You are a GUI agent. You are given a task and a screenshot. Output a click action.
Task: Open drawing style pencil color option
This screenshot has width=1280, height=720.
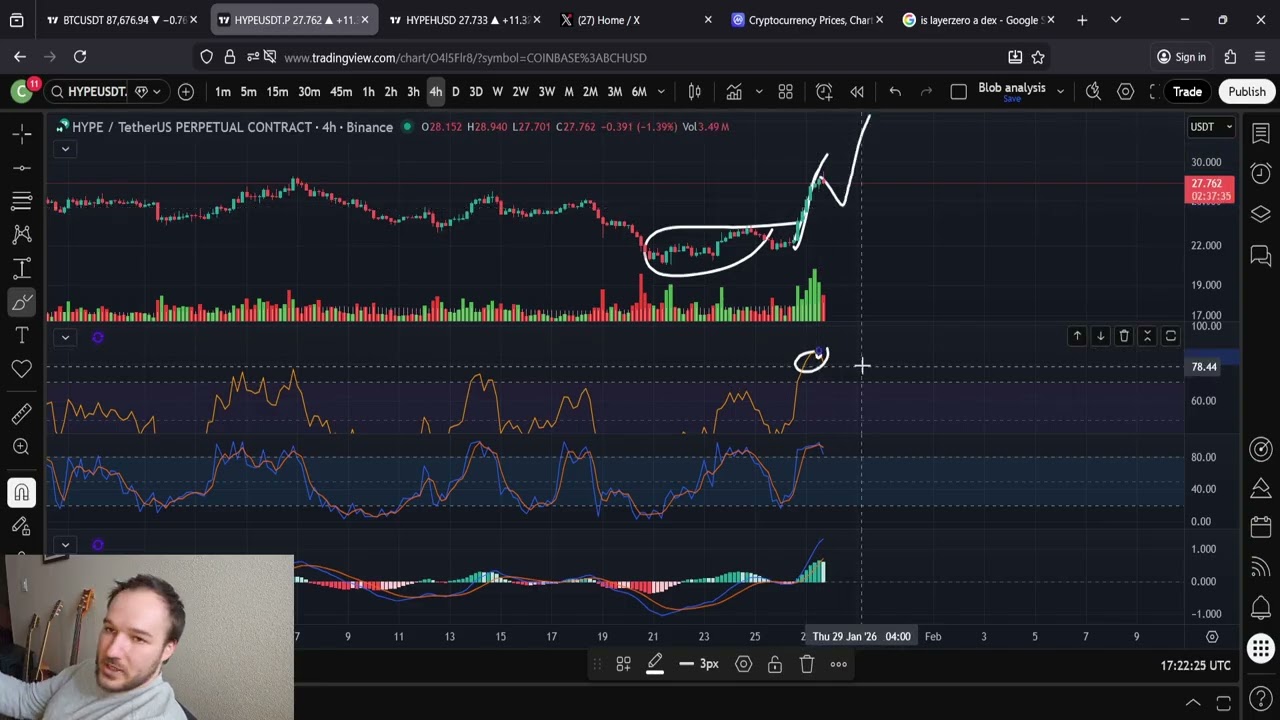[x=655, y=665]
